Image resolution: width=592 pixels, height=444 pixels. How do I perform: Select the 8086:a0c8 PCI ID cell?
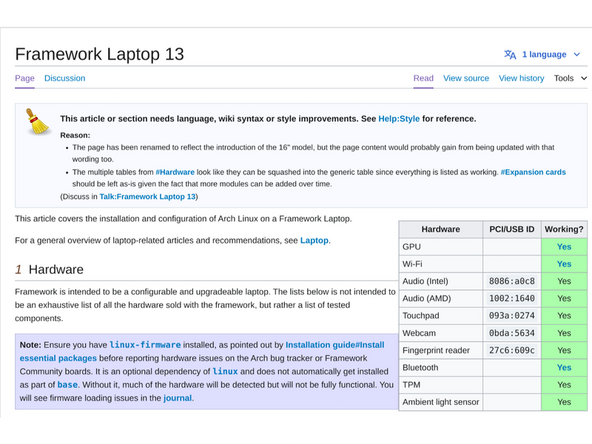pyautogui.click(x=512, y=281)
